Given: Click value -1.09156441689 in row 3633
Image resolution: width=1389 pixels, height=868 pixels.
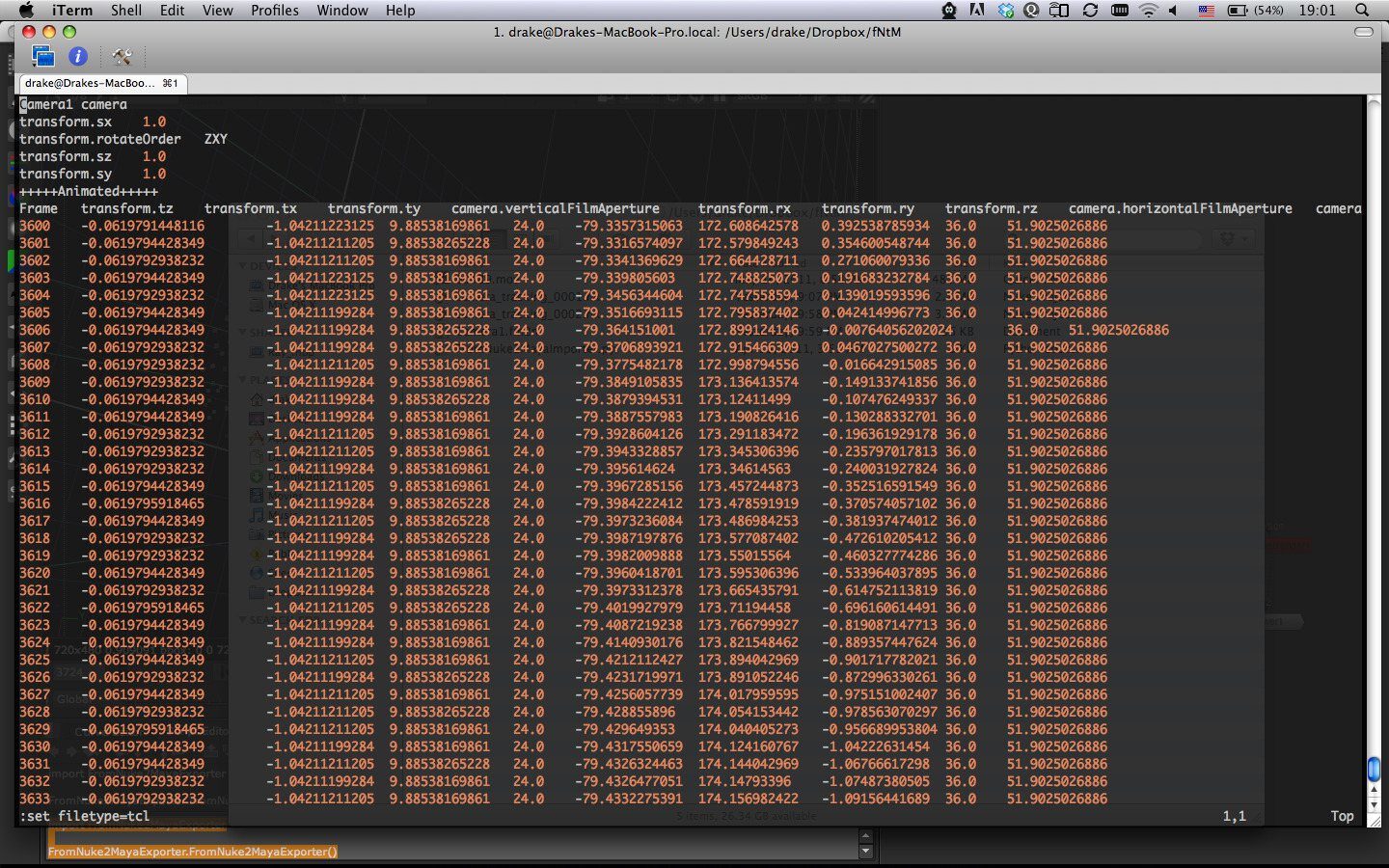Looking at the screenshot, I should (876, 799).
